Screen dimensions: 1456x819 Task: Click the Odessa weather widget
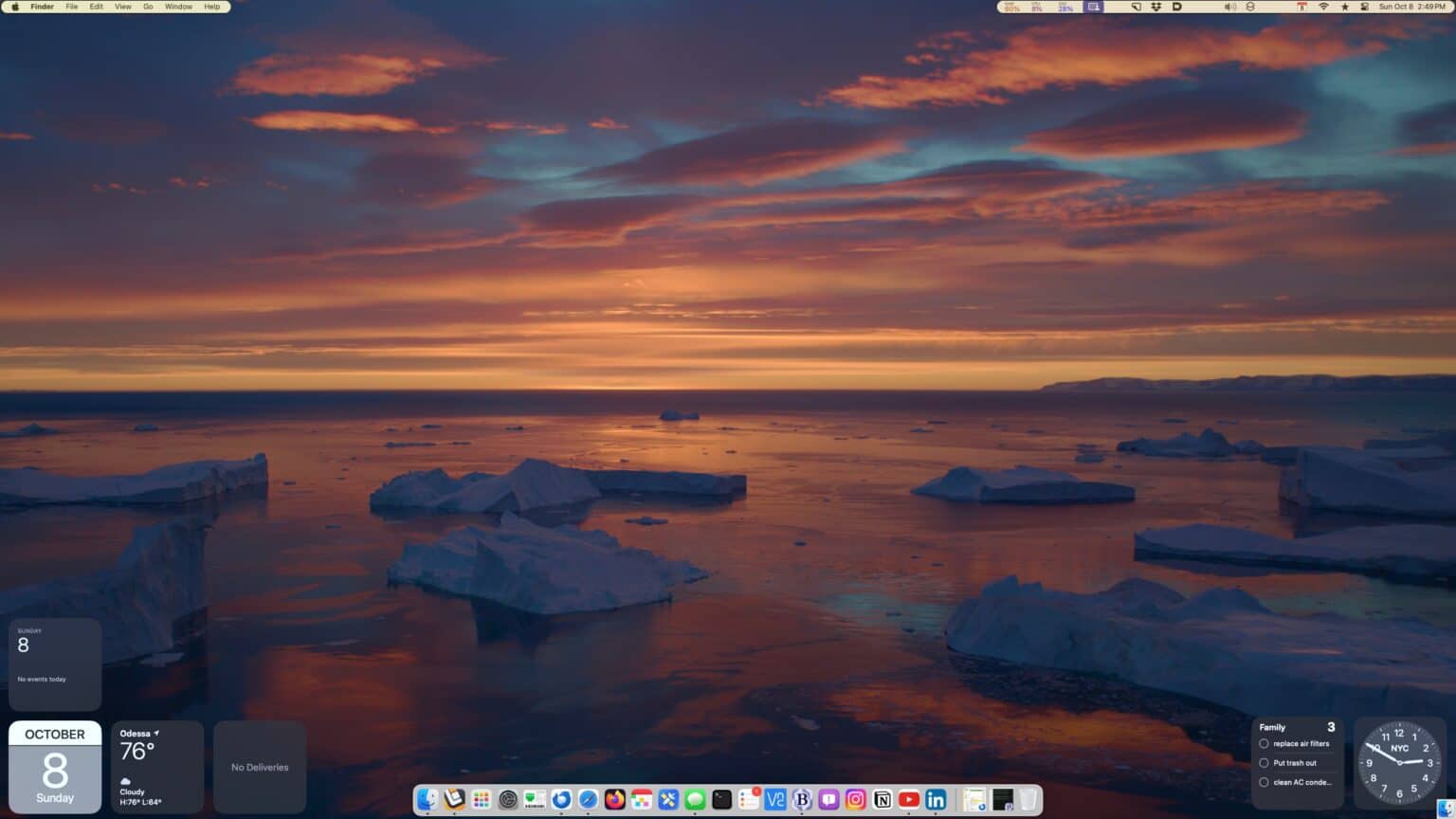[x=156, y=766]
